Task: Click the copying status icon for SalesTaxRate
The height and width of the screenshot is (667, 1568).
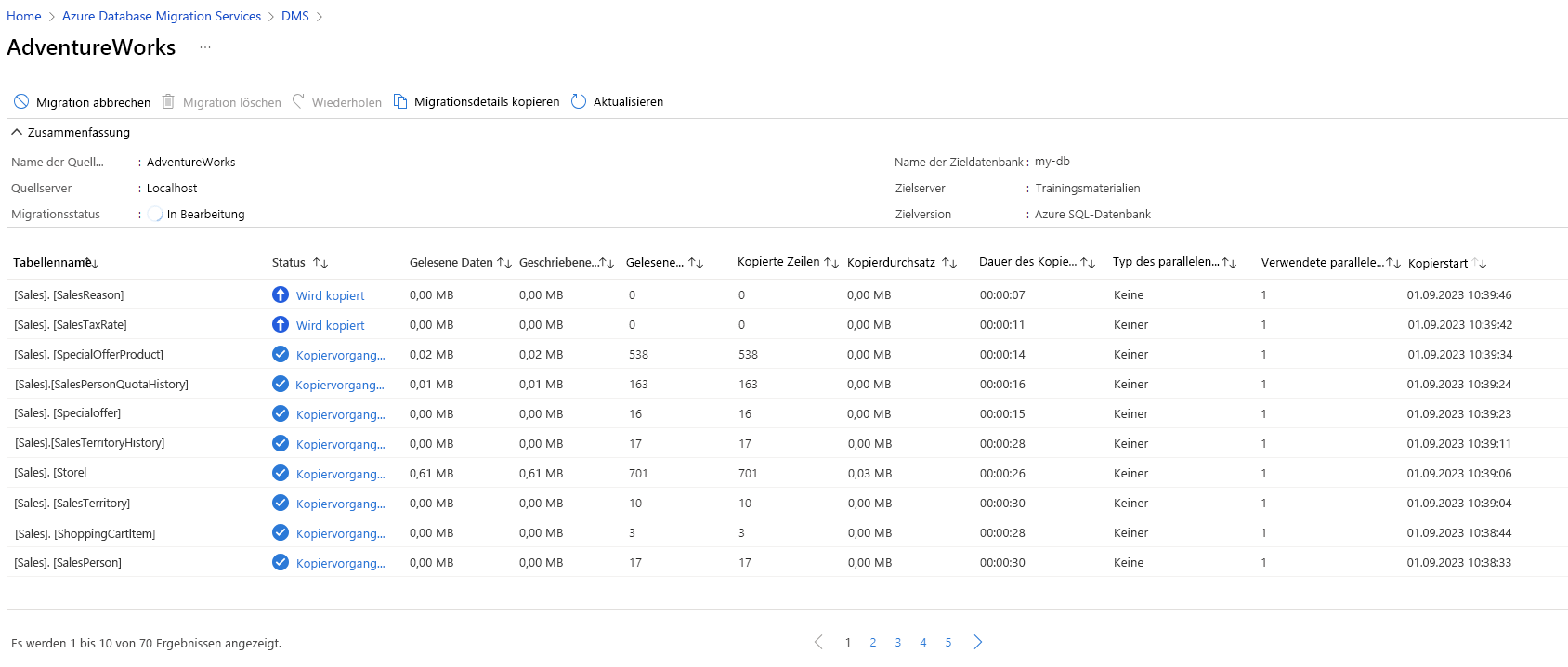Action: (x=281, y=324)
